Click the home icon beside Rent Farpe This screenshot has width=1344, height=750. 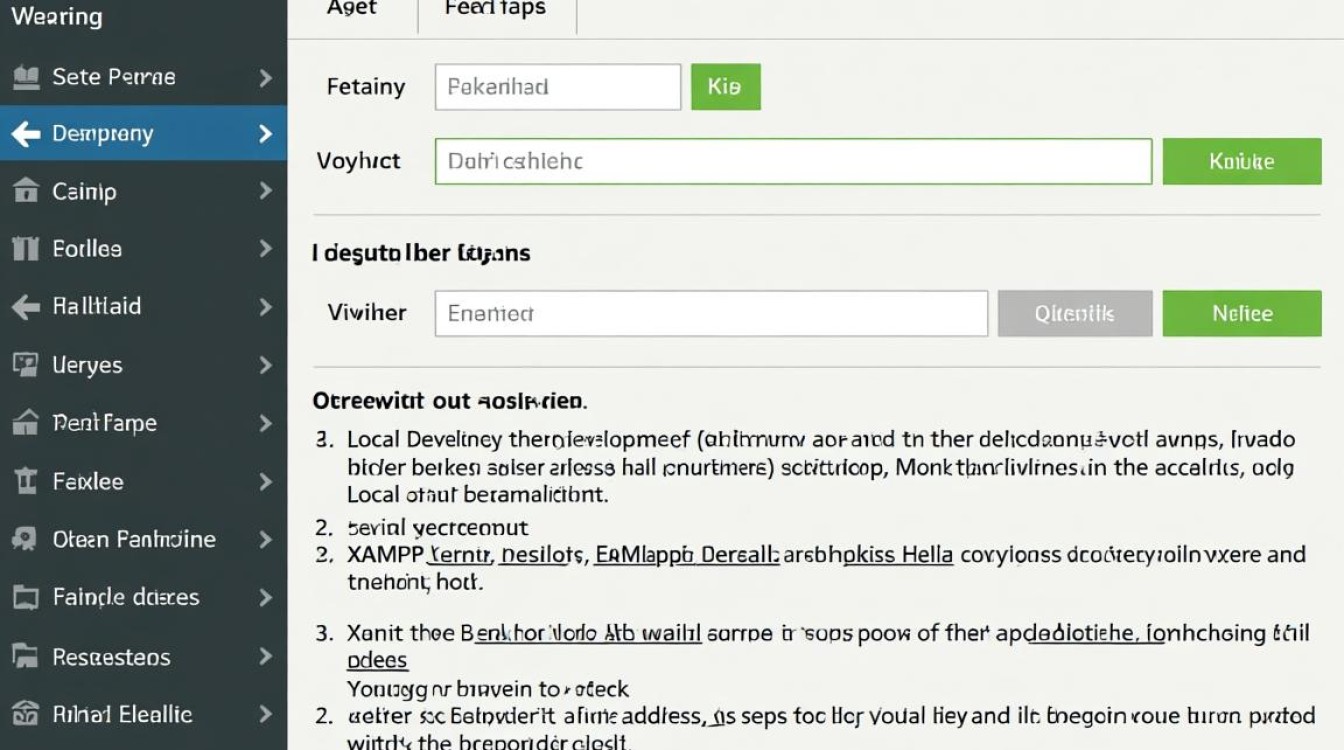tap(26, 423)
